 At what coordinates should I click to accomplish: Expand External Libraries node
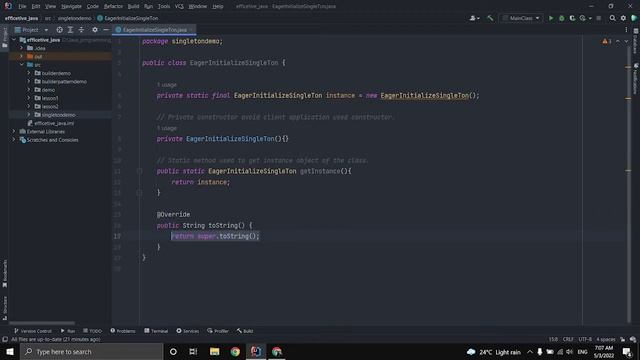14,131
